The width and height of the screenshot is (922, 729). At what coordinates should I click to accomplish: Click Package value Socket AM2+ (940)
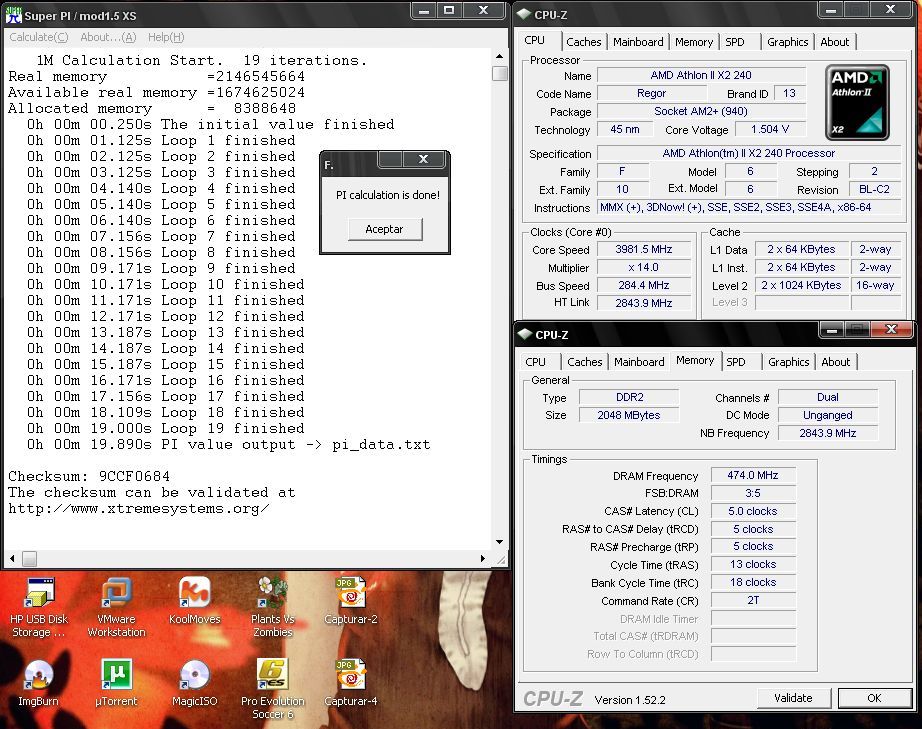701,111
